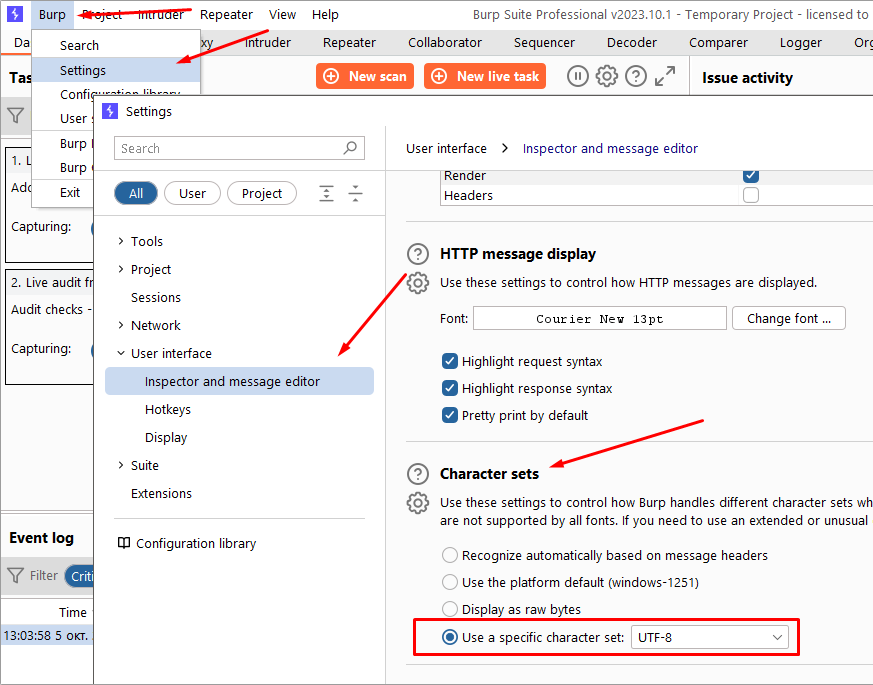
Task: Switch to the Decoder tab
Action: click(x=632, y=43)
